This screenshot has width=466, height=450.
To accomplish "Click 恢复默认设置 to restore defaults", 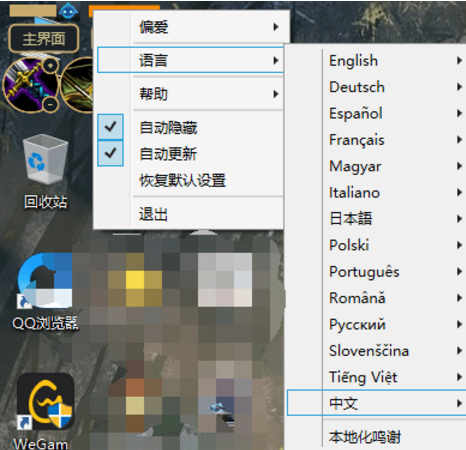I will tap(183, 181).
